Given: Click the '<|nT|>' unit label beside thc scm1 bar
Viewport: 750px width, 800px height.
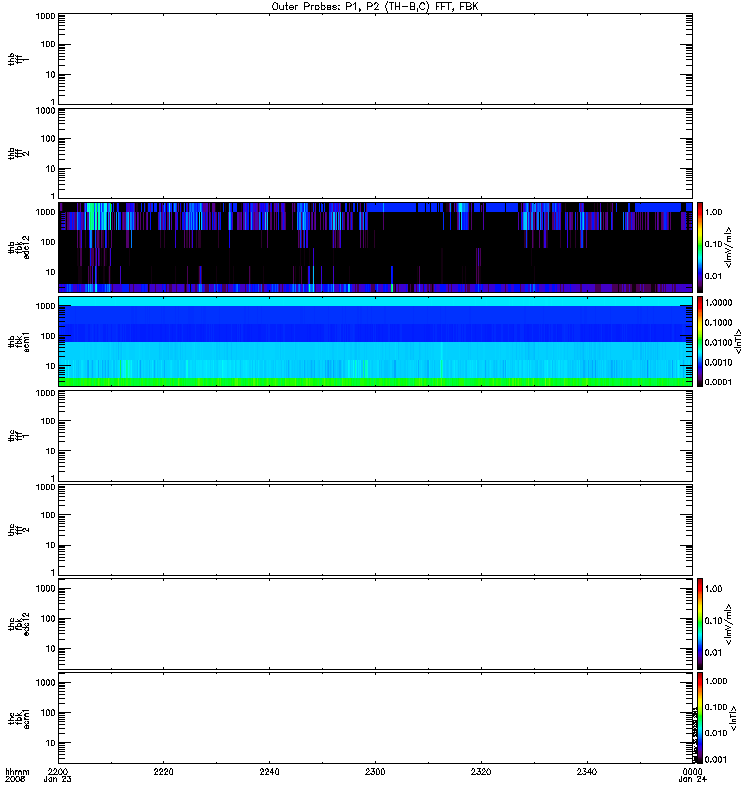Looking at the screenshot, I should point(733,718).
